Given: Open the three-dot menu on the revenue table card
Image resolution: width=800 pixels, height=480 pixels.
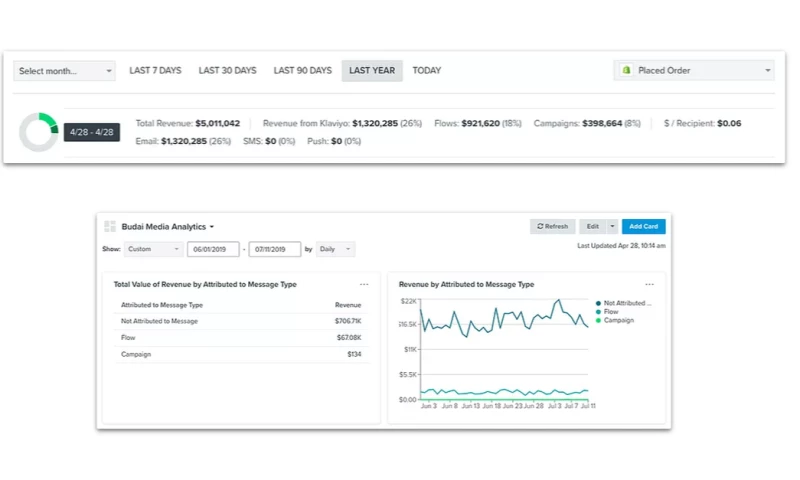Looking at the screenshot, I should click(364, 285).
